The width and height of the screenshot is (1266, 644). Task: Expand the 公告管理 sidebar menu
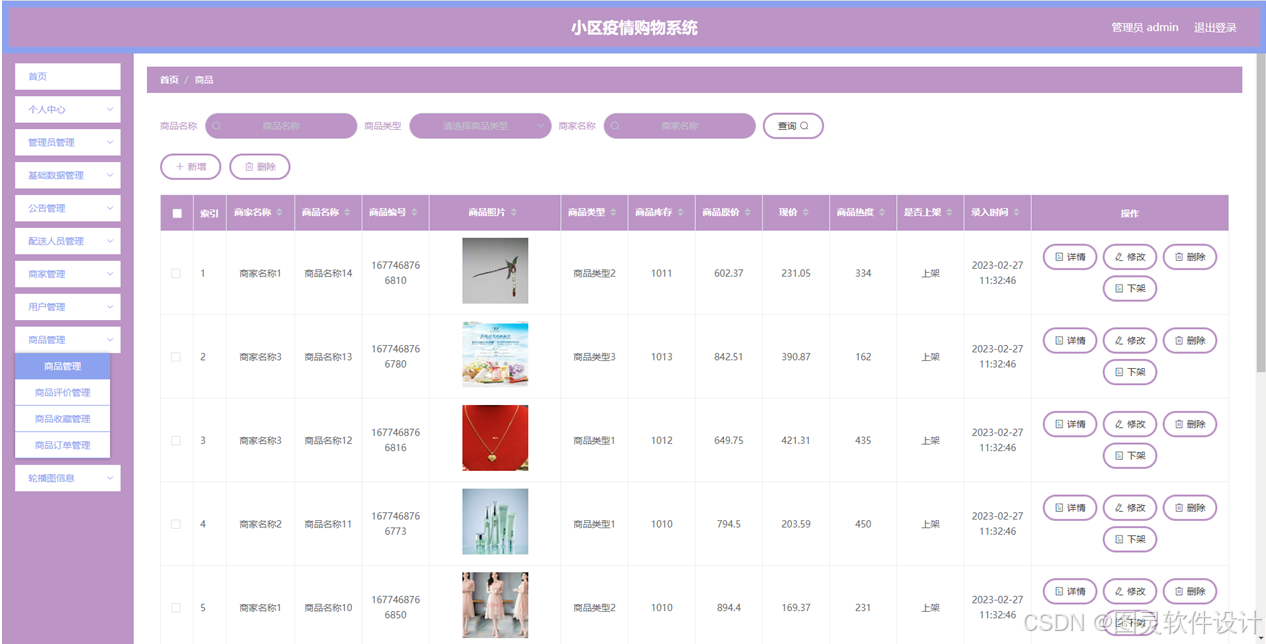(68, 208)
